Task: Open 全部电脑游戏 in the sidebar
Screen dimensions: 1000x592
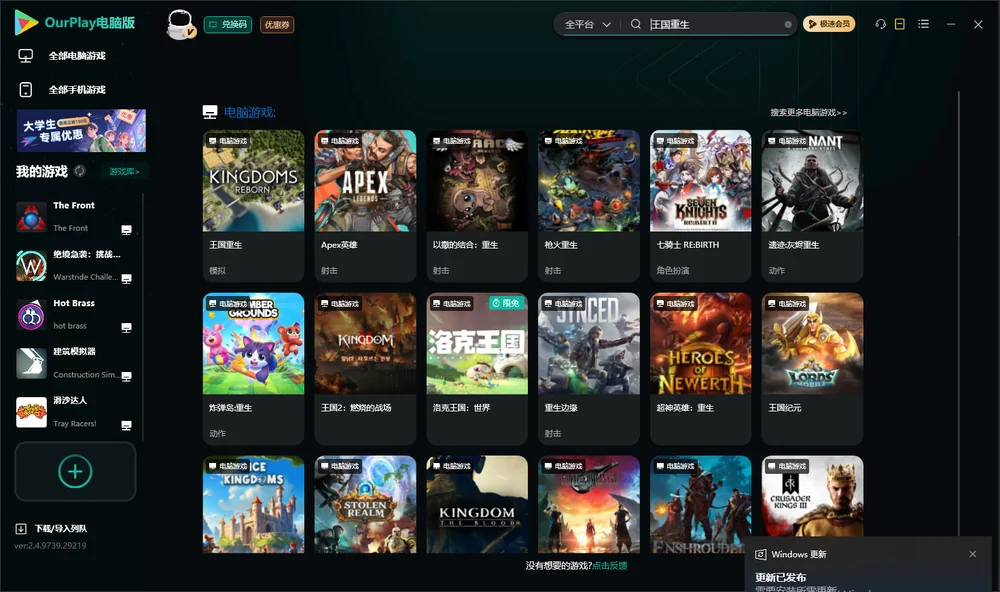Action: 77,56
